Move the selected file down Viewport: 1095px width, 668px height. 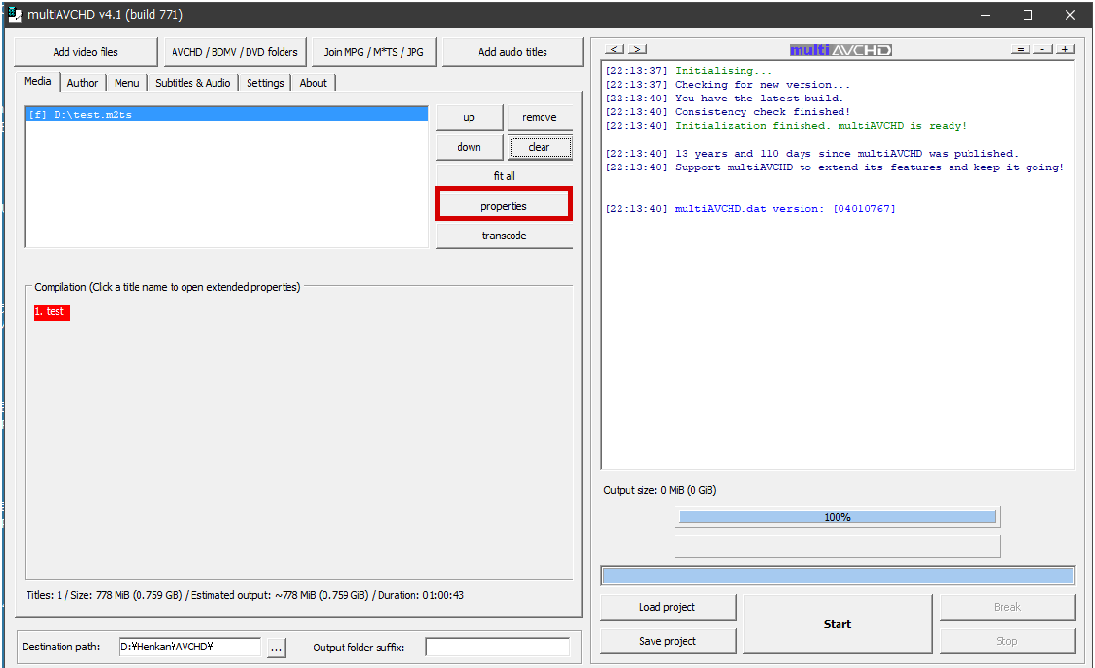[469, 147]
